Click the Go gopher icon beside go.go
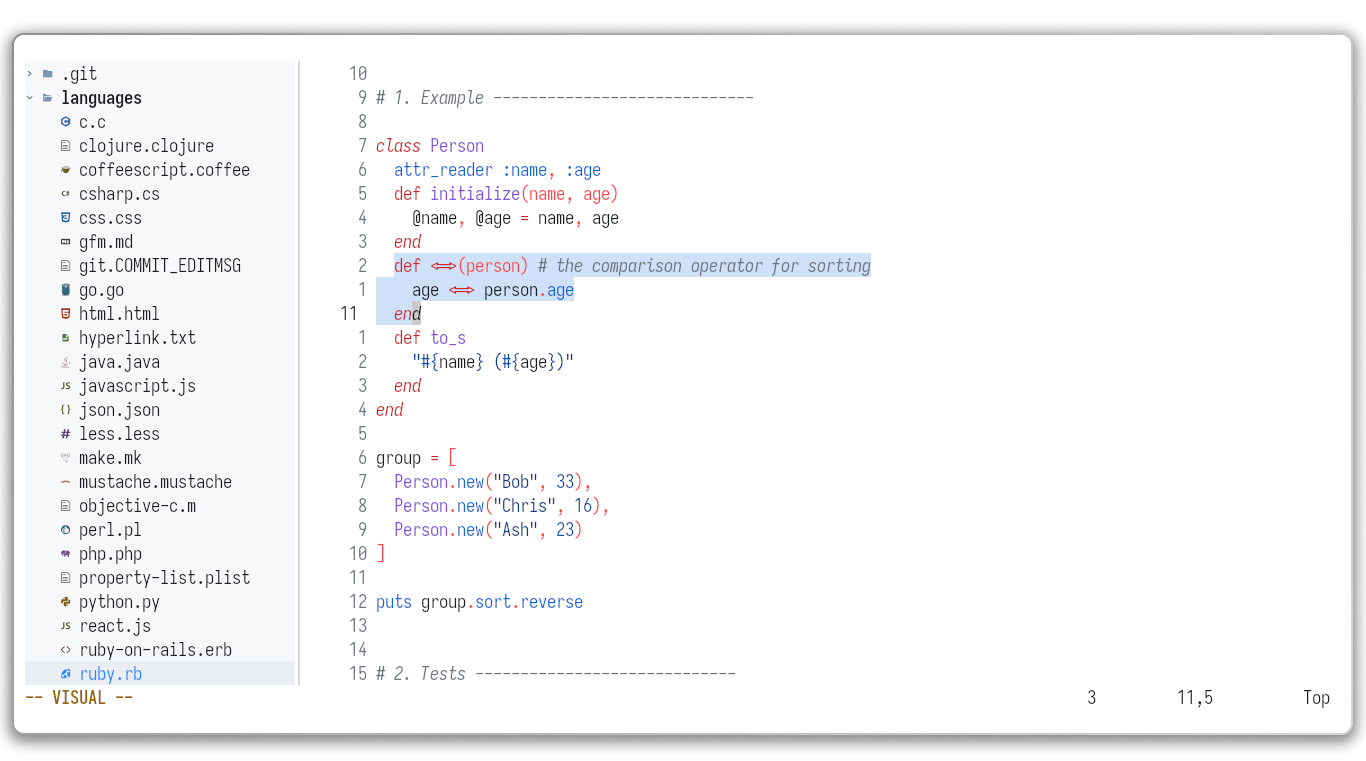 click(64, 289)
